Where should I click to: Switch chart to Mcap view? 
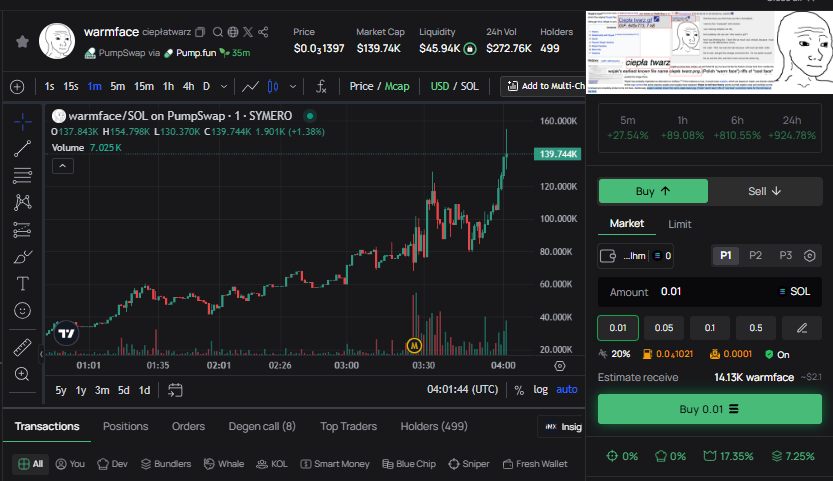coord(397,86)
